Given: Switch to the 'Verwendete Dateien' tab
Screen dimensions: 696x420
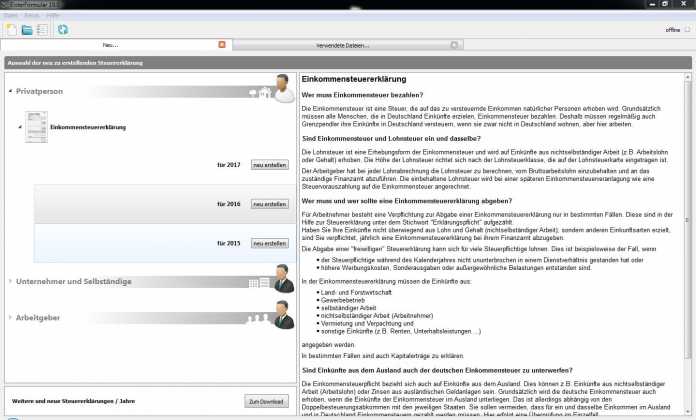Looking at the screenshot, I should pyautogui.click(x=340, y=45).
